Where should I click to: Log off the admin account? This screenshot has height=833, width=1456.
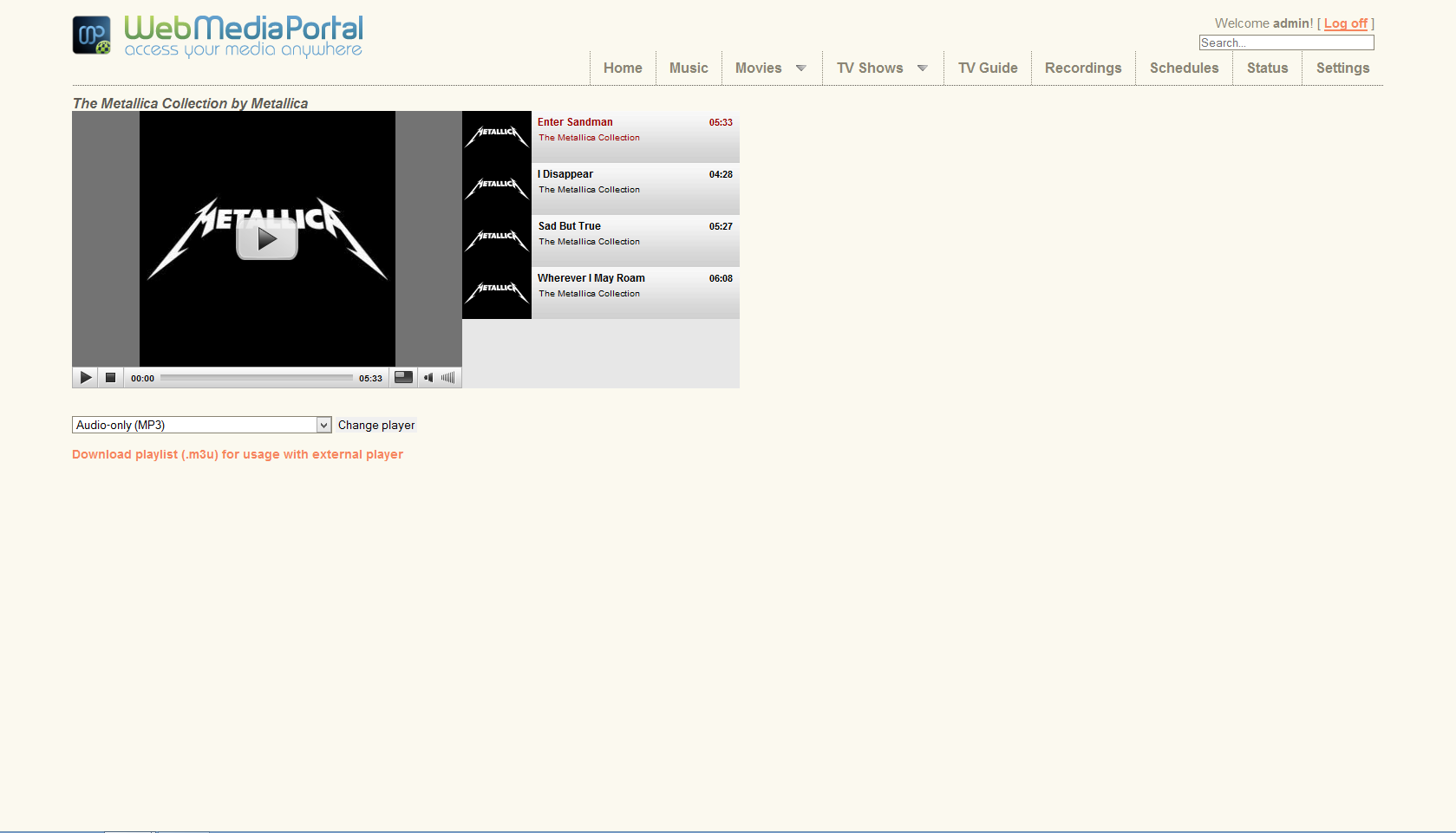pos(1346,23)
